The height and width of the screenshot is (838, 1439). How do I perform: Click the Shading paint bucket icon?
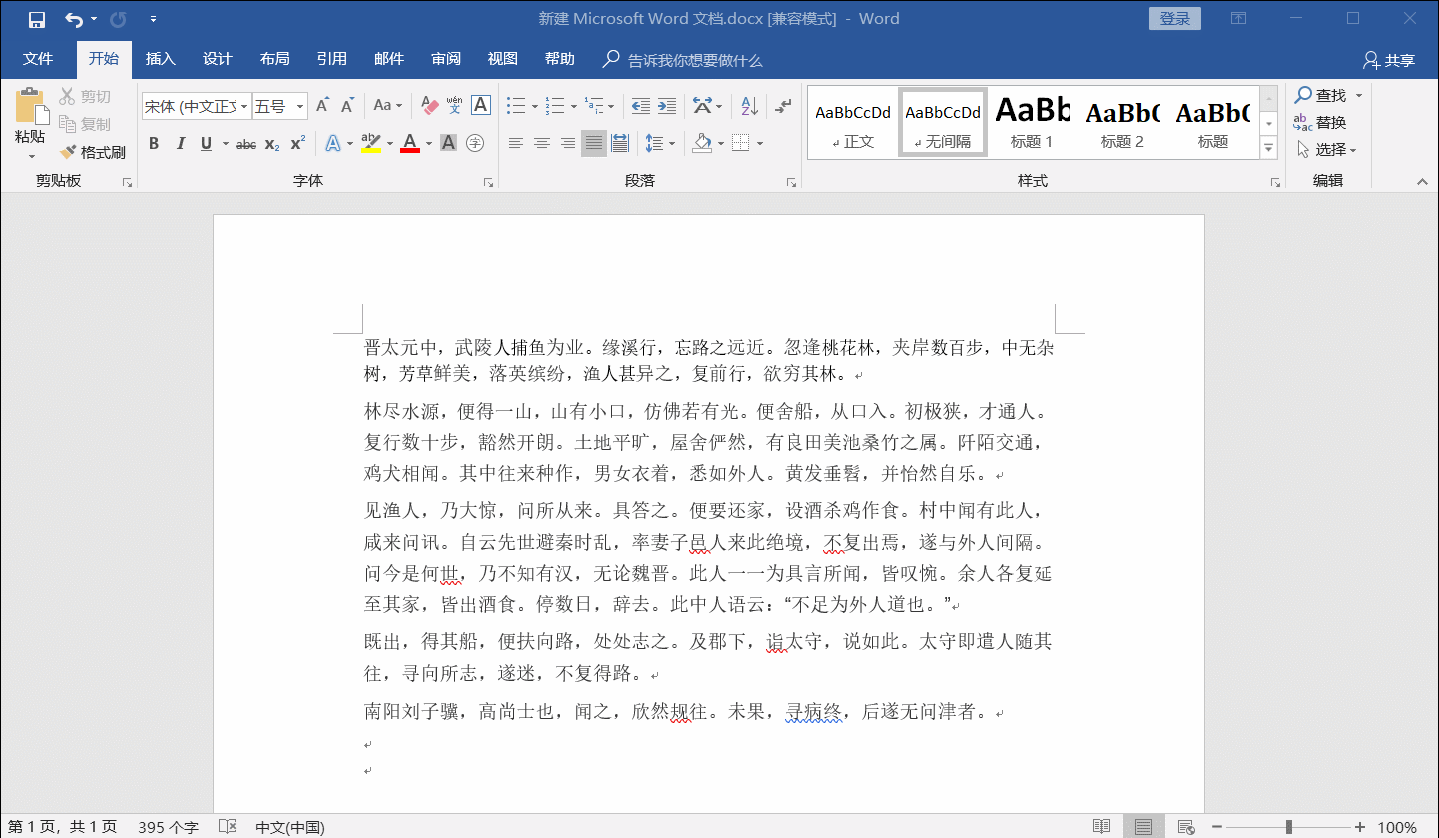coord(702,144)
